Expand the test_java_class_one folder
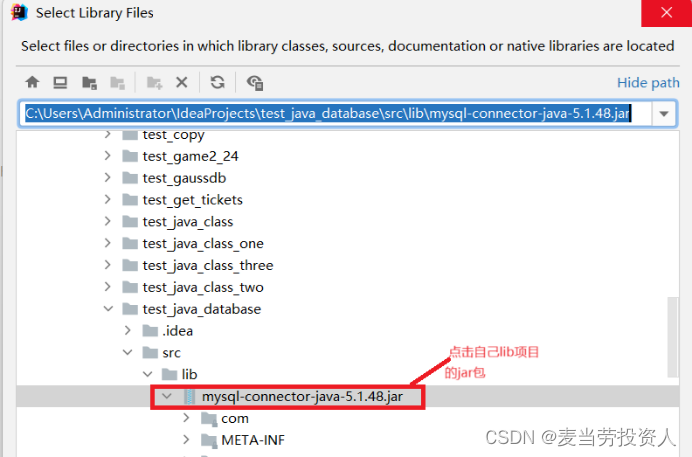Screen dimensions: 692x457 click(108, 243)
